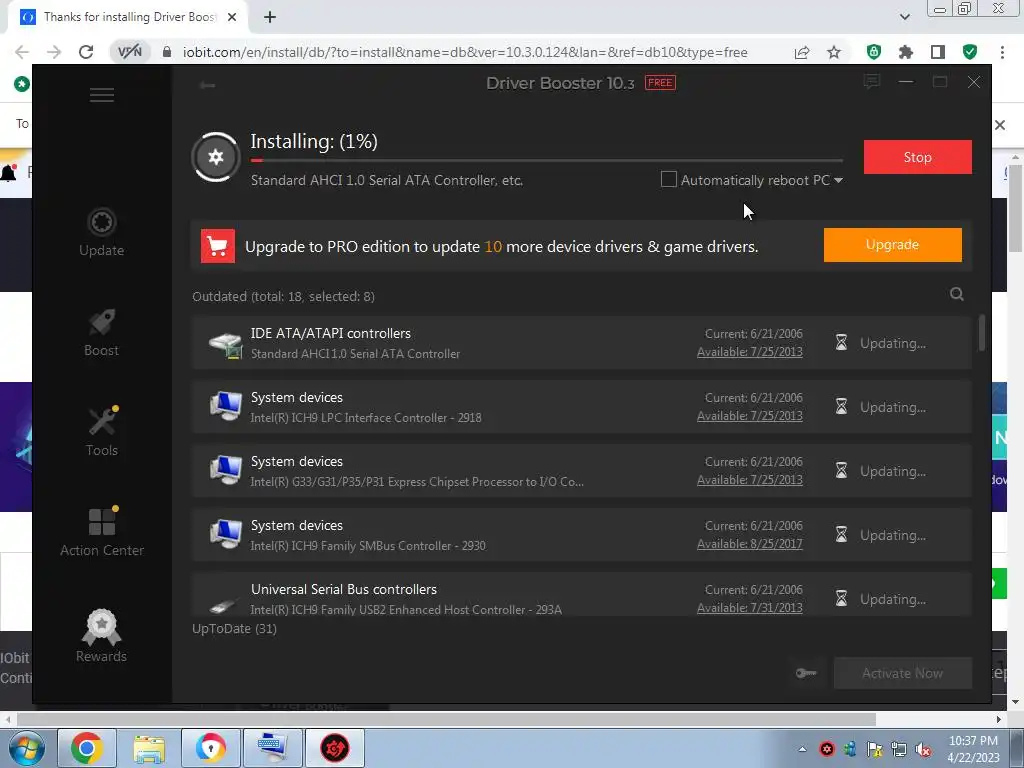Screen dimensions: 1024x768
Task: Open a new Chrome tab
Action: coord(270,17)
